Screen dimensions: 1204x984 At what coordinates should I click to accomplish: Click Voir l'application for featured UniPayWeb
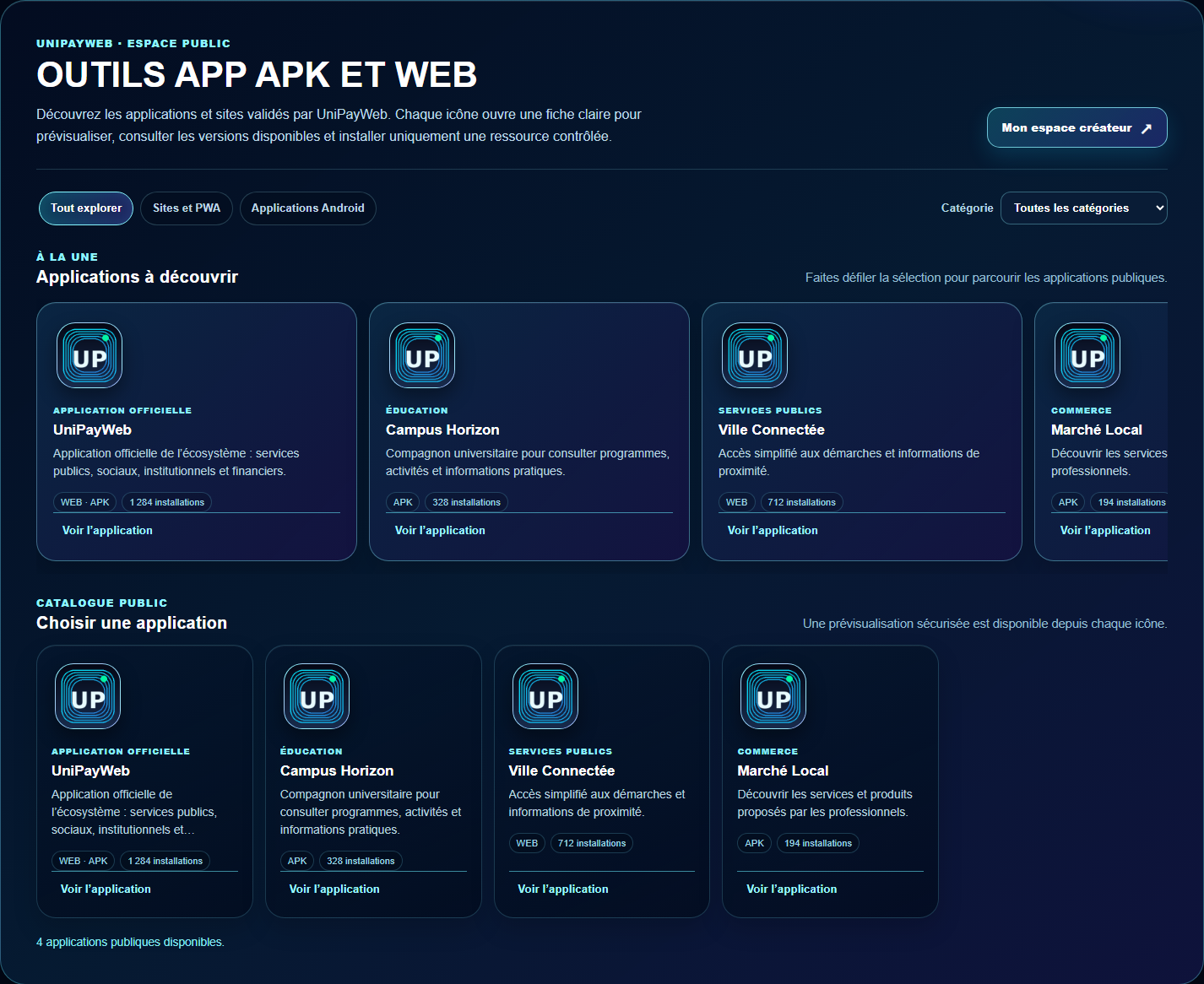click(x=107, y=531)
